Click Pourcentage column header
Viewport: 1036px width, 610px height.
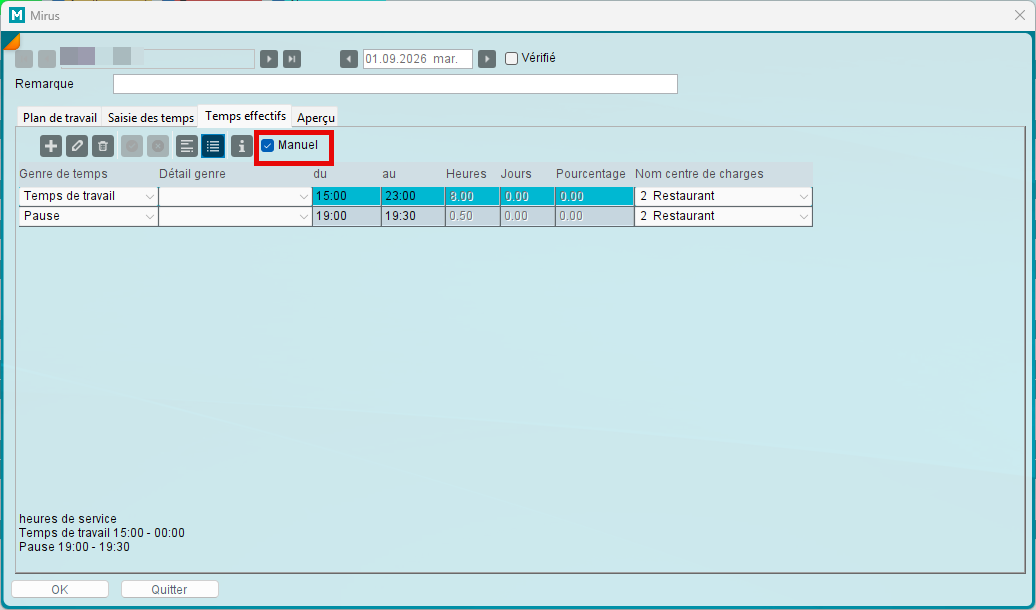click(591, 174)
